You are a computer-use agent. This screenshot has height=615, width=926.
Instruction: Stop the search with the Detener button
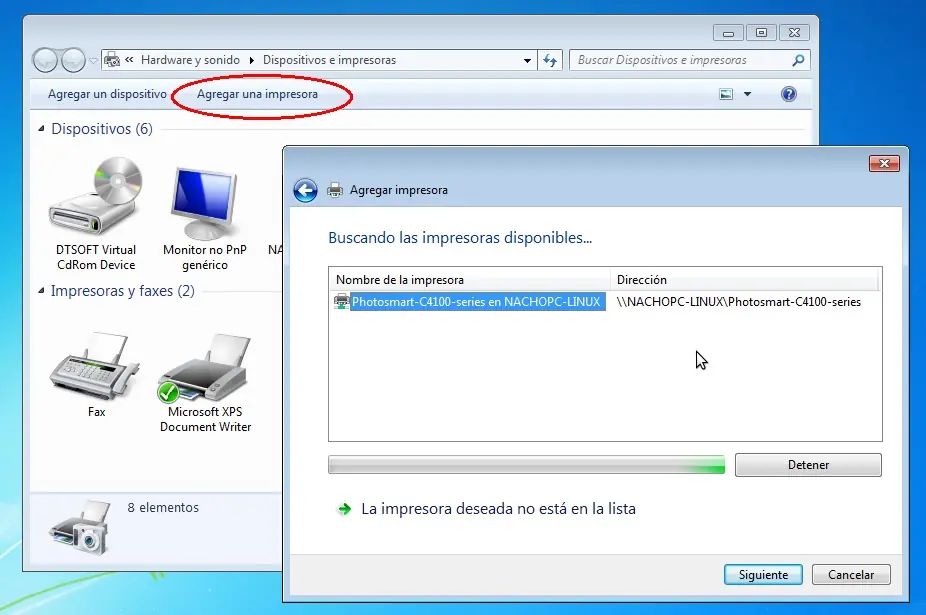(x=808, y=465)
